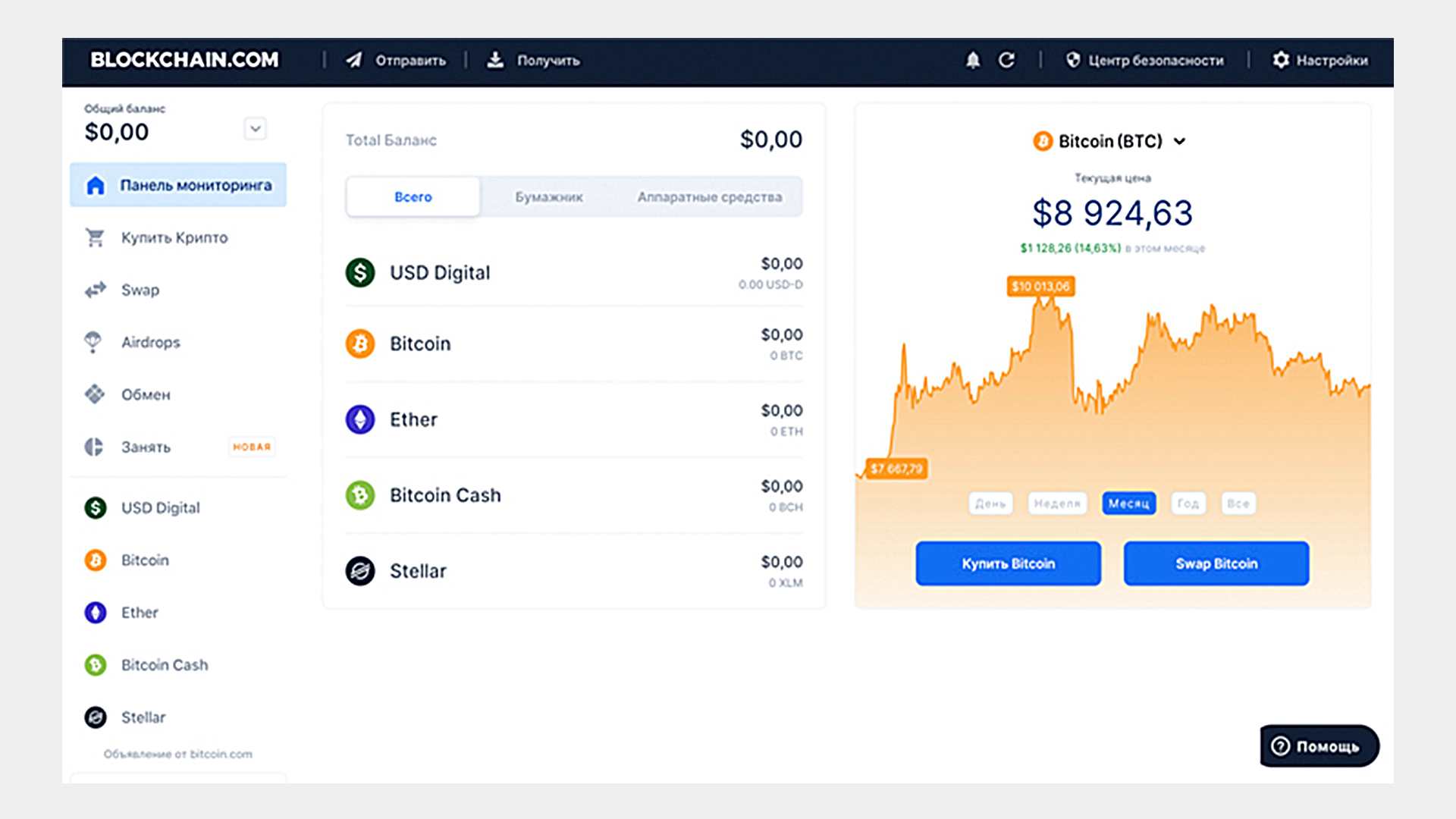Click the Bitcoin Cash sidebar icon
The width and height of the screenshot is (1456, 819).
point(96,663)
